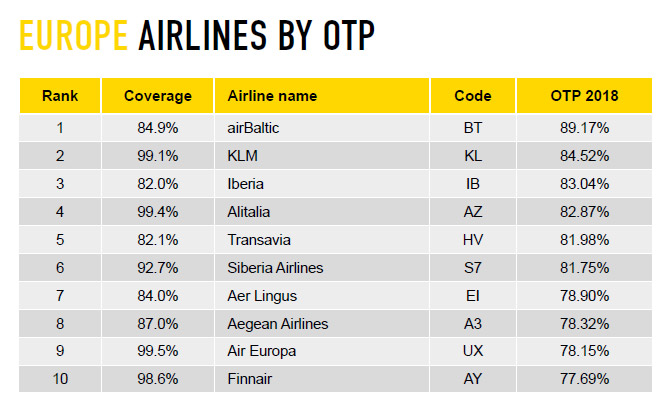Viewport: 662px width, 398px height.
Task: Click the Rank column header
Action: click(60, 96)
